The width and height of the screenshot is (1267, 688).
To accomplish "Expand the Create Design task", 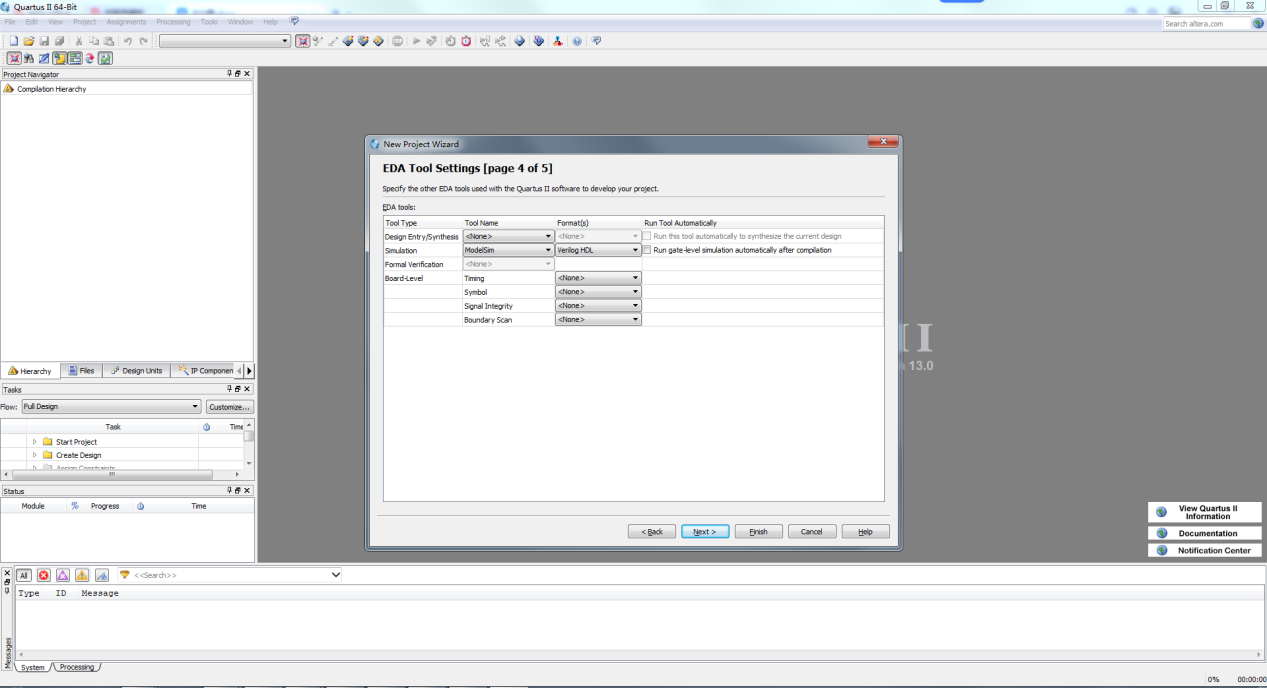I will point(35,455).
